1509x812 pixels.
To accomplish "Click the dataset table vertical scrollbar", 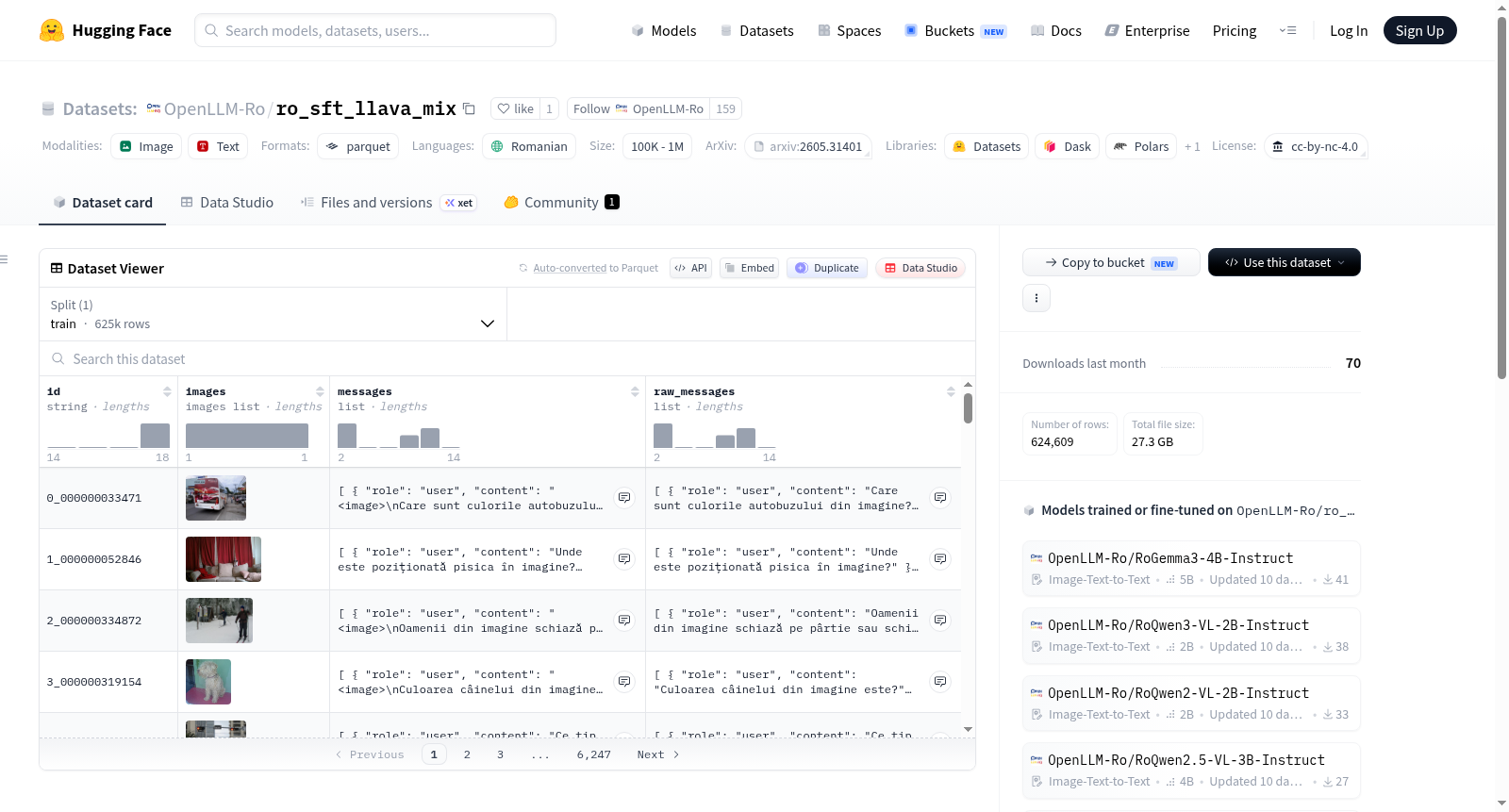I will pos(968,408).
